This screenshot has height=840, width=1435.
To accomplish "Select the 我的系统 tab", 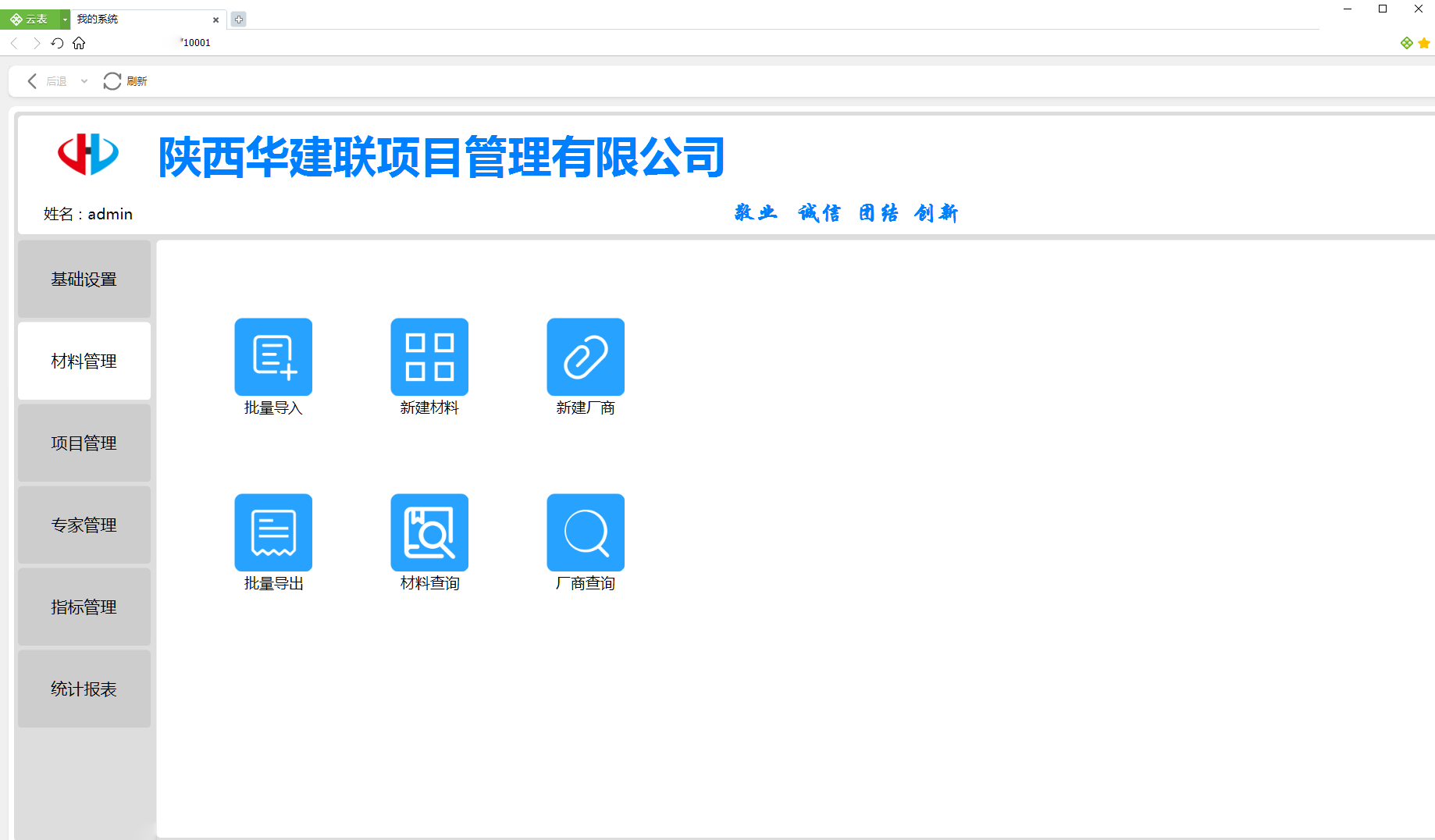I will click(x=148, y=20).
